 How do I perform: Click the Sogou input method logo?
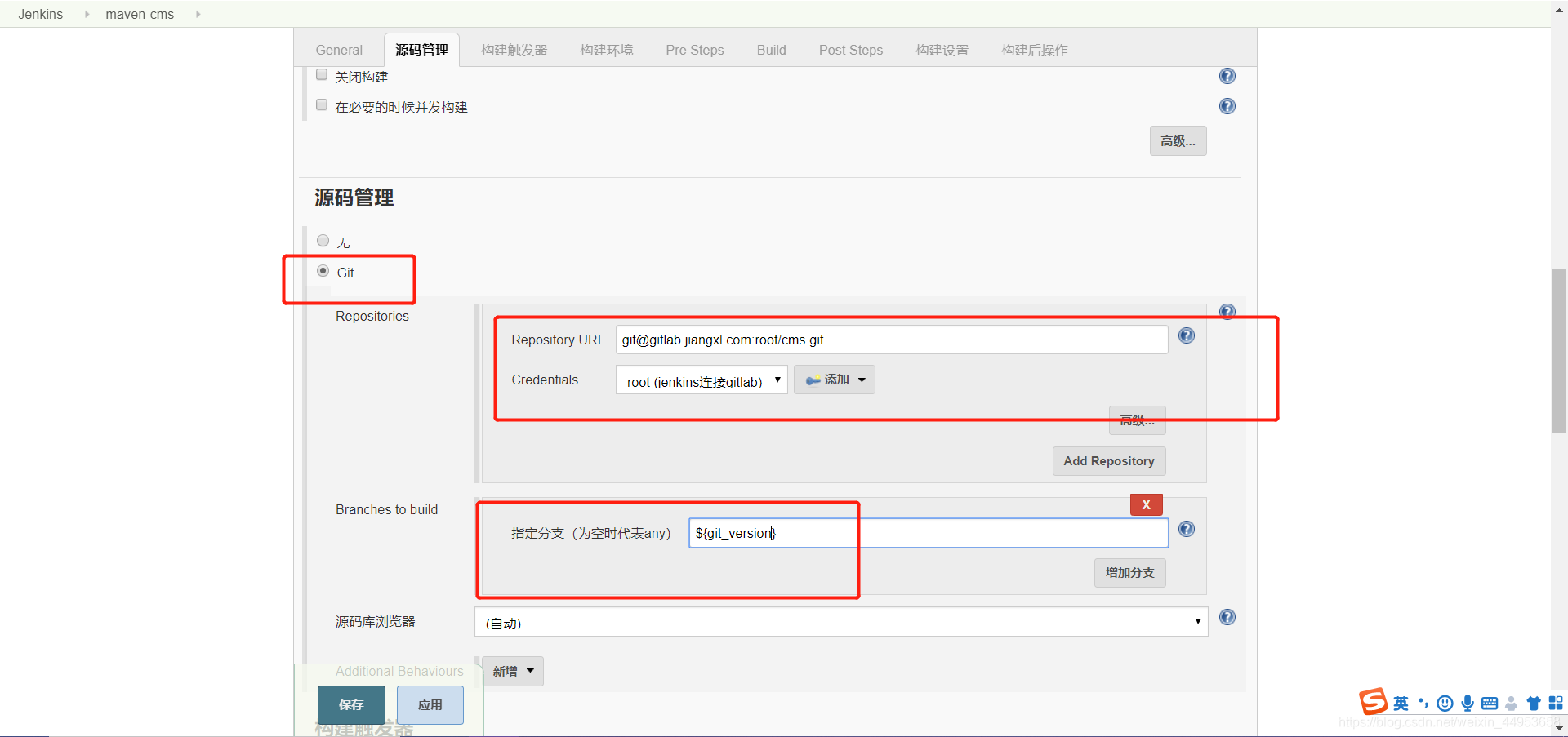coord(1373,701)
